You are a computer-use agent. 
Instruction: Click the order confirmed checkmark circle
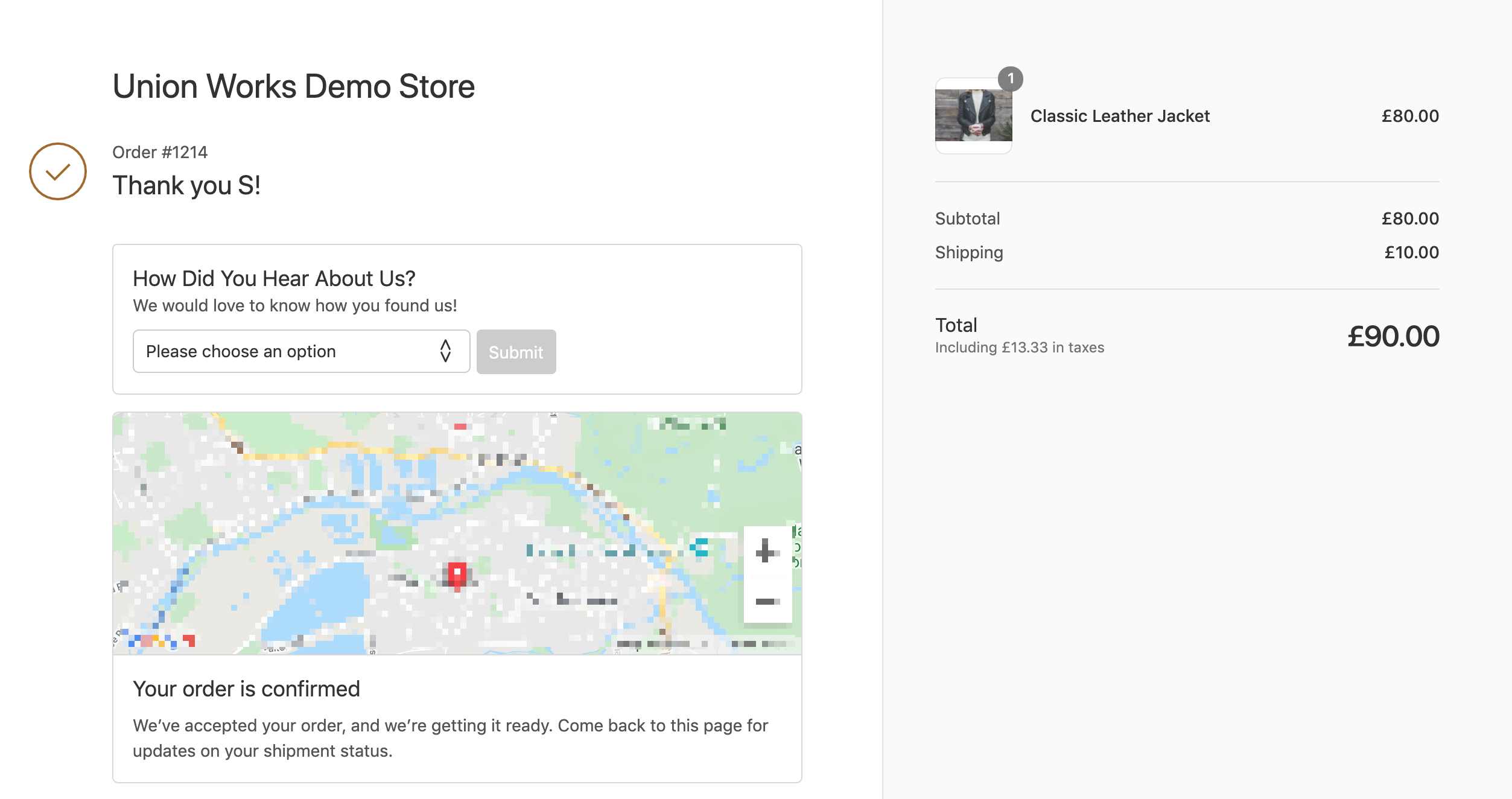[58, 171]
